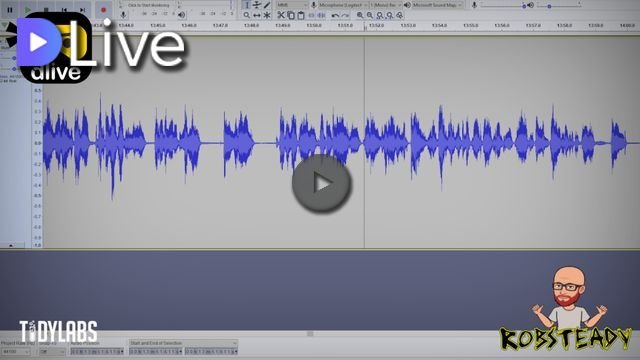The height and width of the screenshot is (360, 640).
Task: Click the Zoom In icon
Action: point(360,15)
